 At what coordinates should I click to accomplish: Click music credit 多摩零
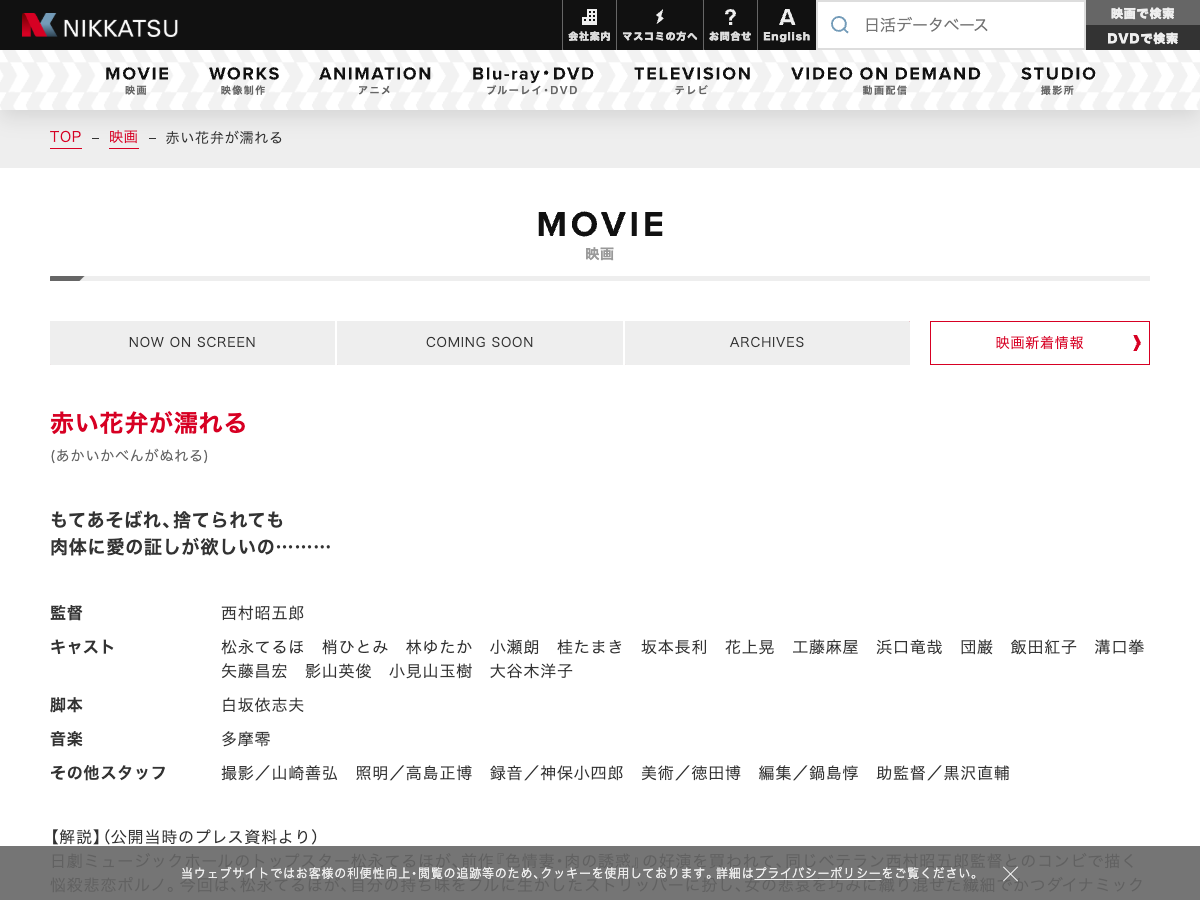coord(246,739)
